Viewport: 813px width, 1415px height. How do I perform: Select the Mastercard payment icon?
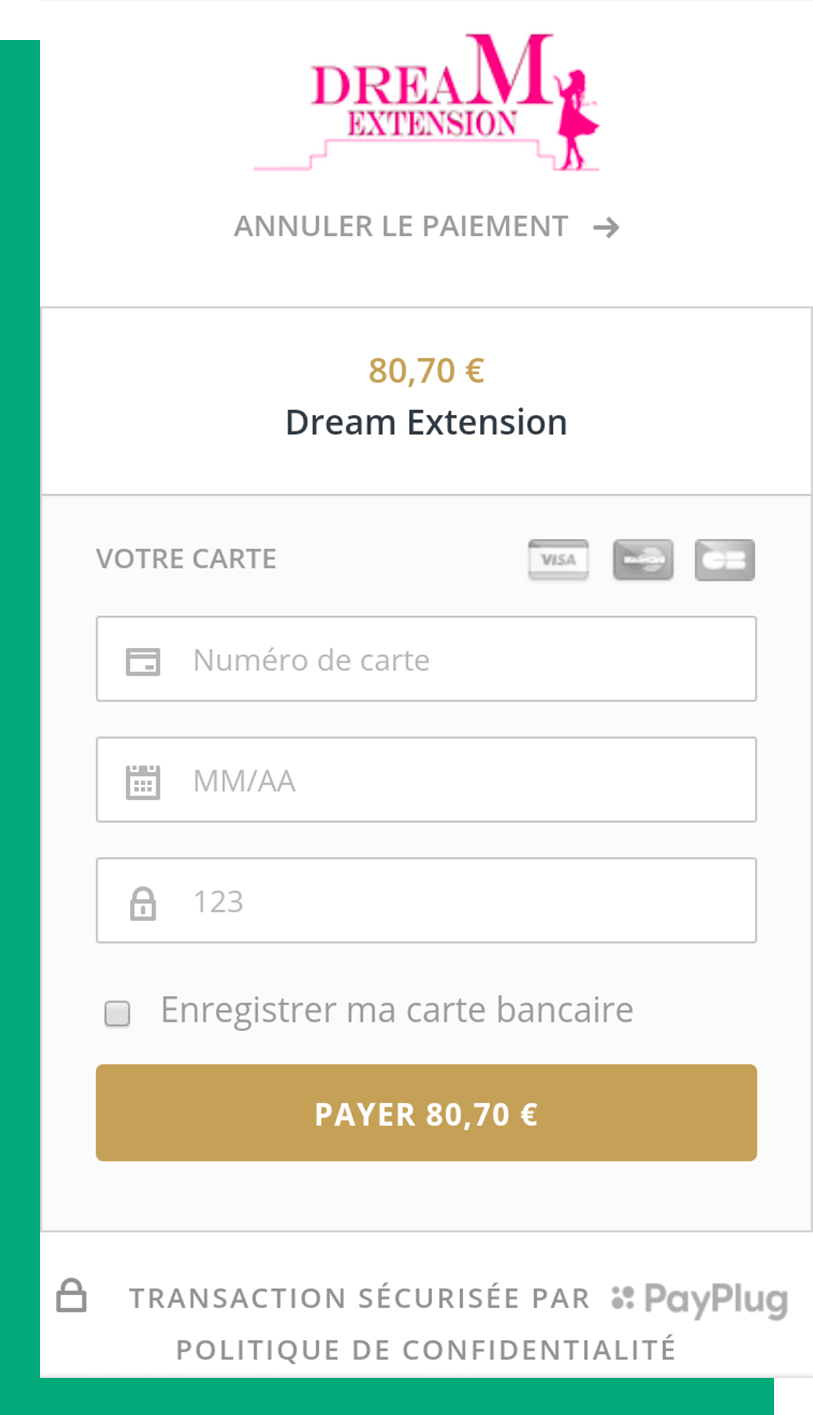click(643, 560)
